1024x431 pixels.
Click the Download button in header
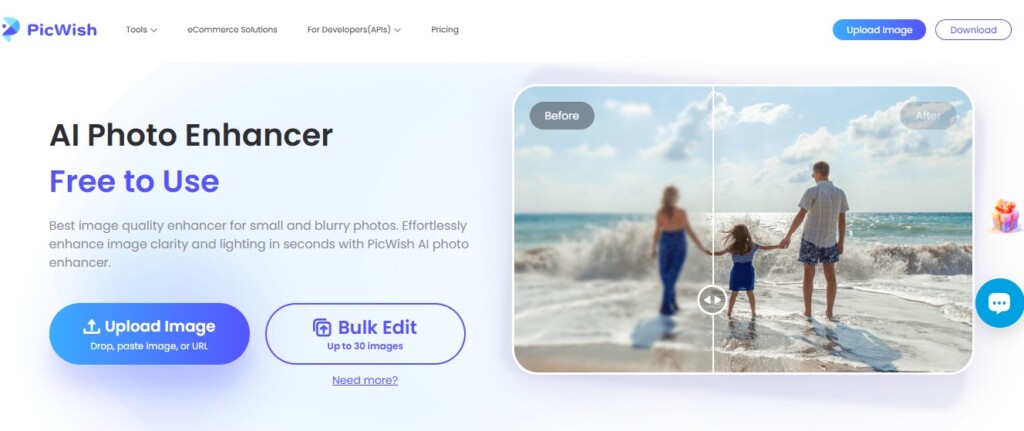point(973,29)
